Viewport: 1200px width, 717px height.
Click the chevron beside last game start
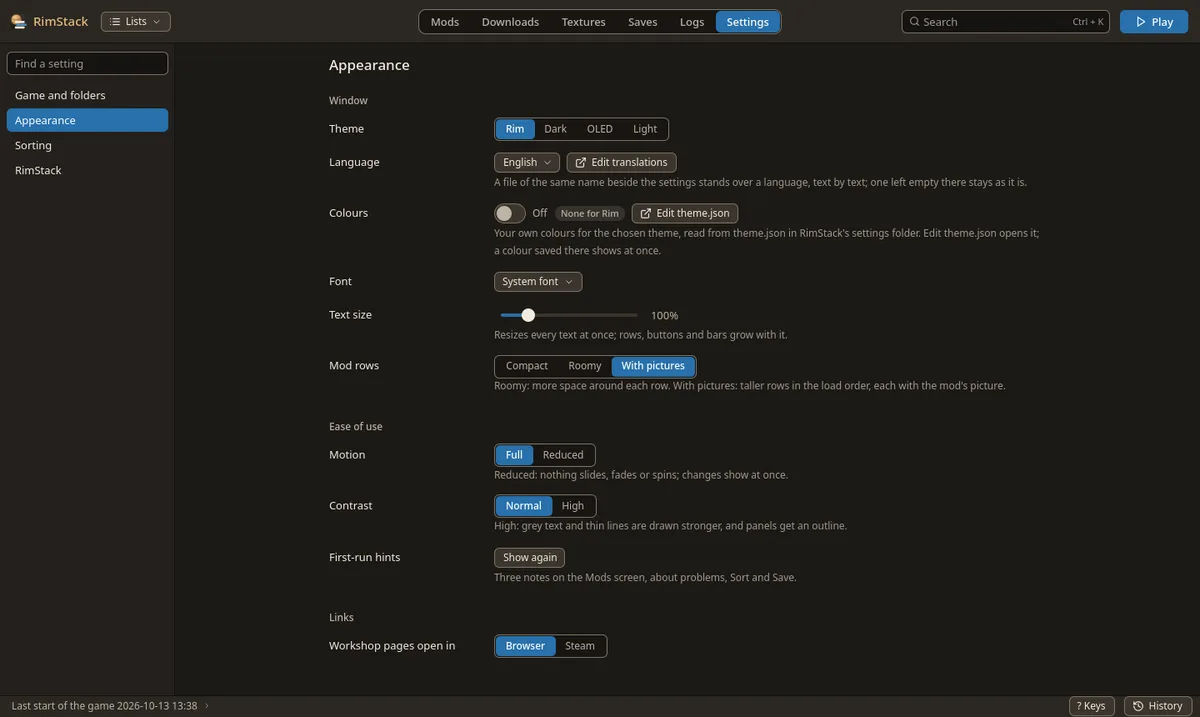[x=207, y=706]
